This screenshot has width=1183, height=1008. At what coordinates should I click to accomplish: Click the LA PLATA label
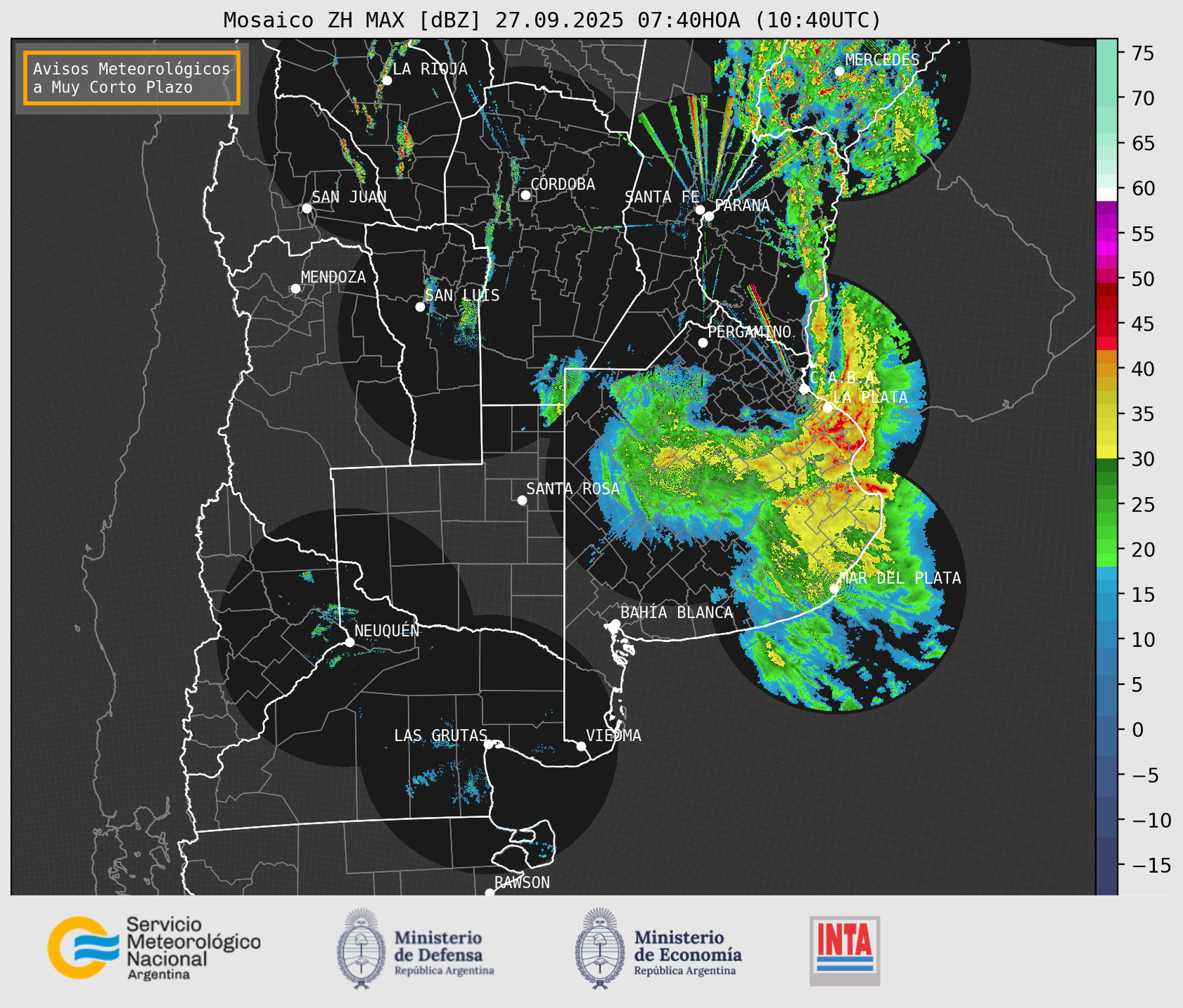(870, 397)
